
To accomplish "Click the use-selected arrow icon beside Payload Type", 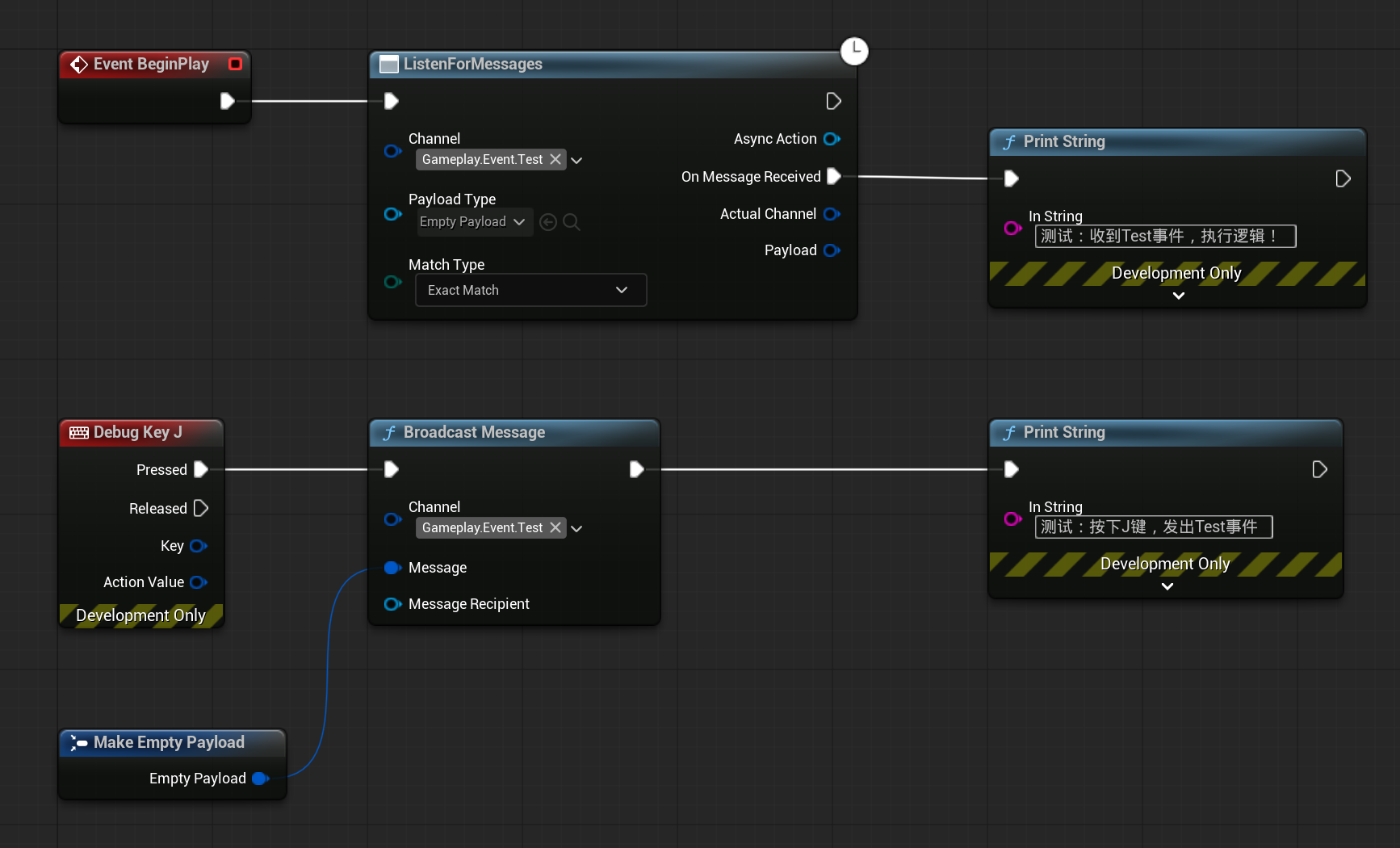I will click(x=548, y=222).
